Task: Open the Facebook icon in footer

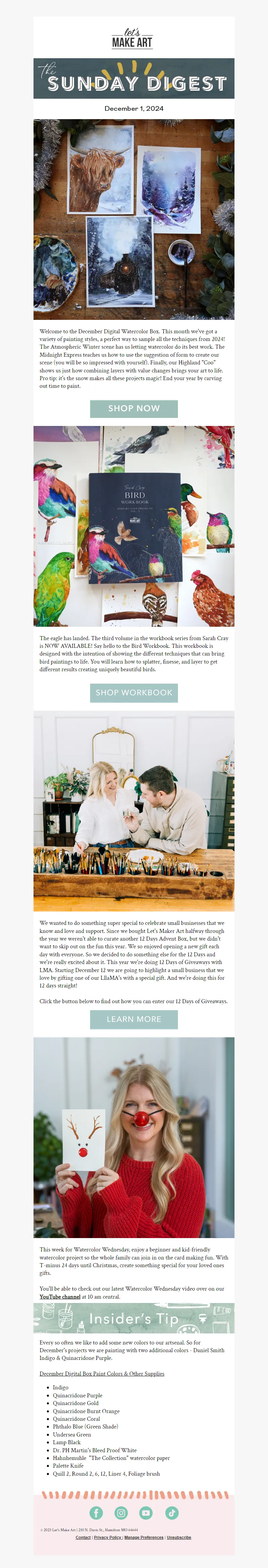Action: 96,1512
